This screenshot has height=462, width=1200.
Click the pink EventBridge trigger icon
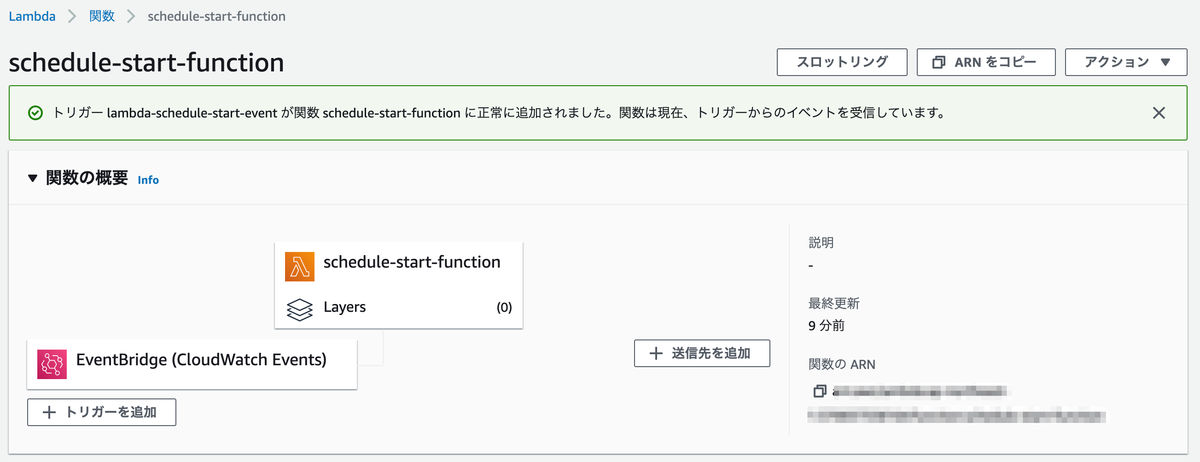(51, 364)
